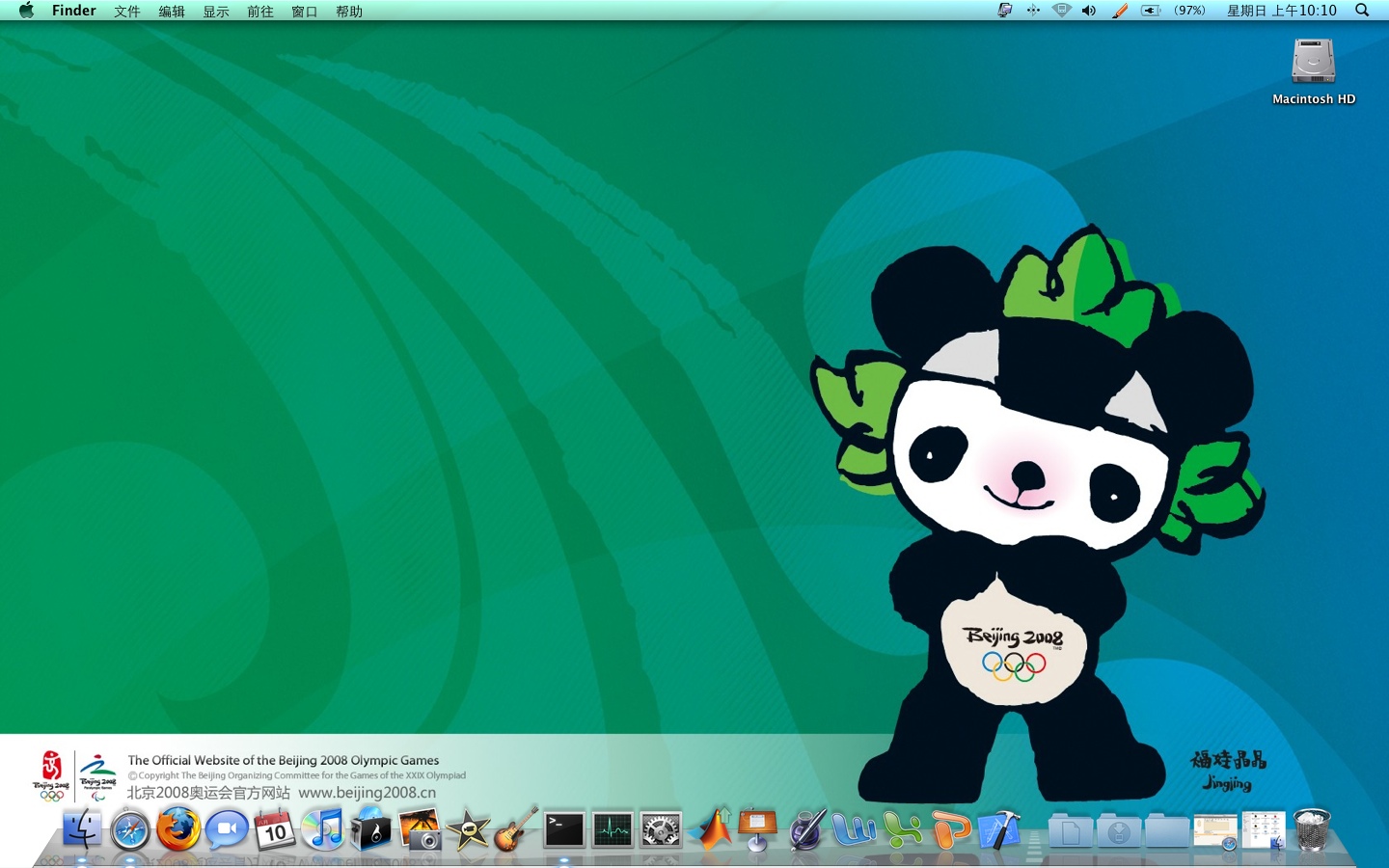Launch iTunes from the Dock

tap(323, 829)
